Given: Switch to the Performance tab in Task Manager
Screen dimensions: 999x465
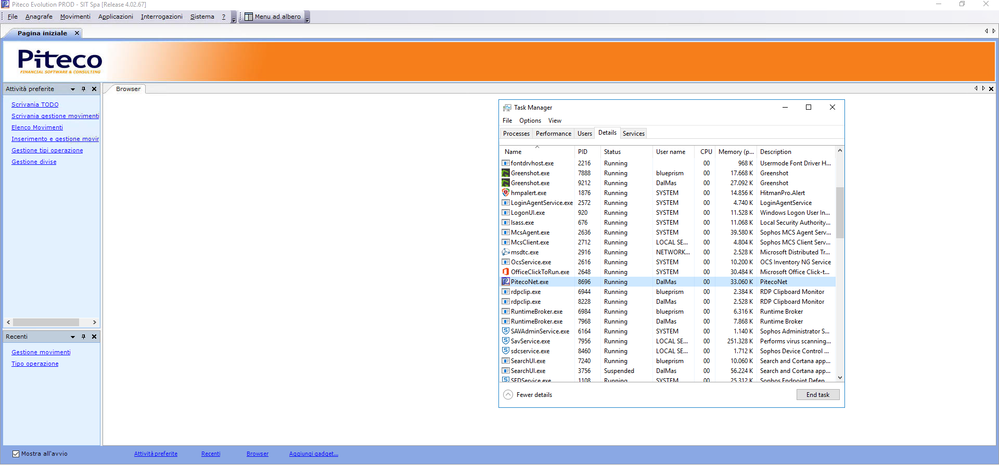Looking at the screenshot, I should [x=553, y=134].
